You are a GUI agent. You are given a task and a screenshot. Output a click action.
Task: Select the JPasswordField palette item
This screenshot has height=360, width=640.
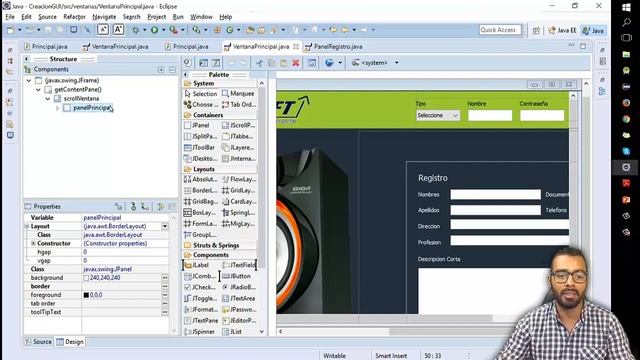coord(239,309)
